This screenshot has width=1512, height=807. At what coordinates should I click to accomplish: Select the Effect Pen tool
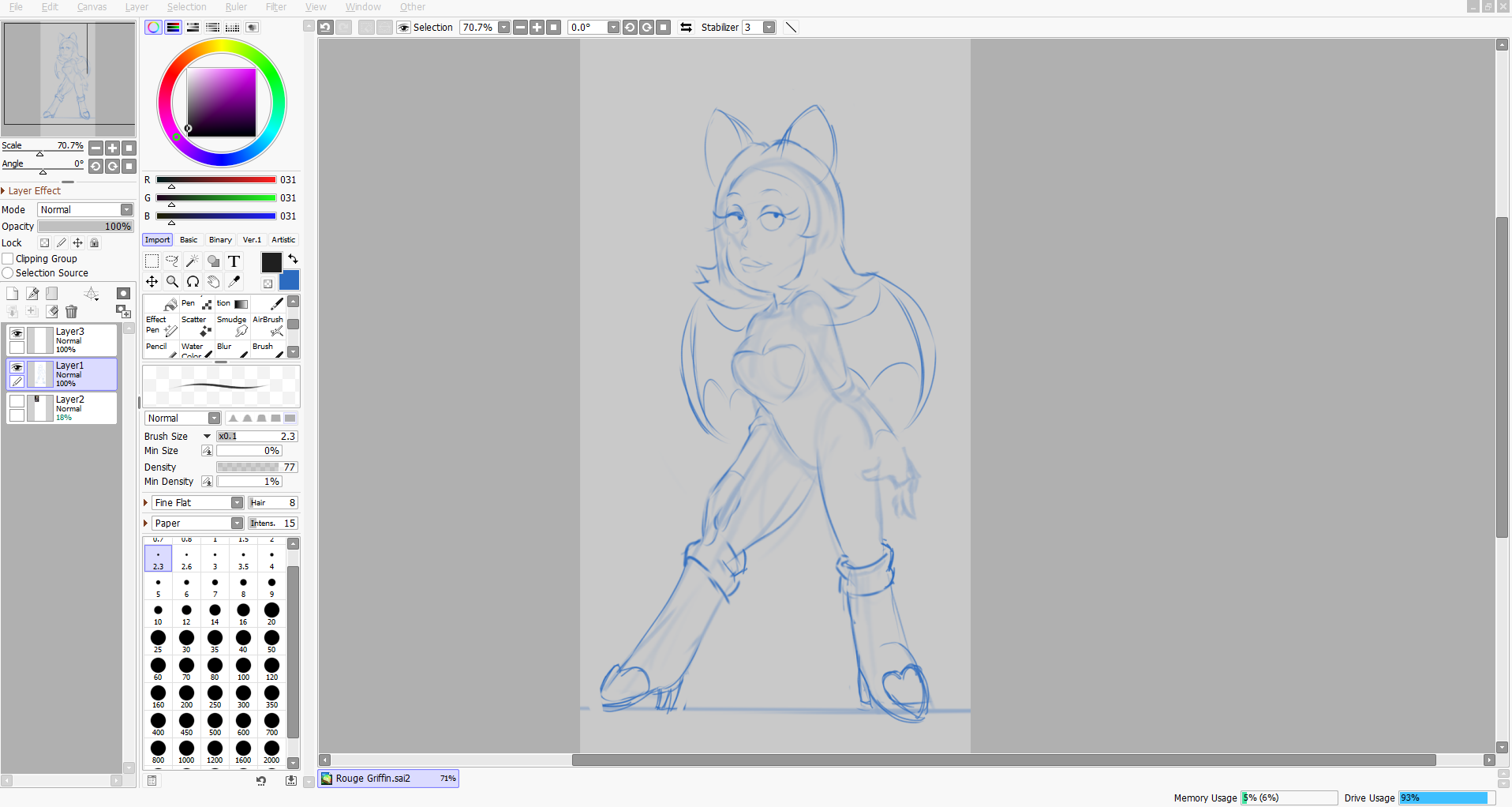[x=162, y=325]
